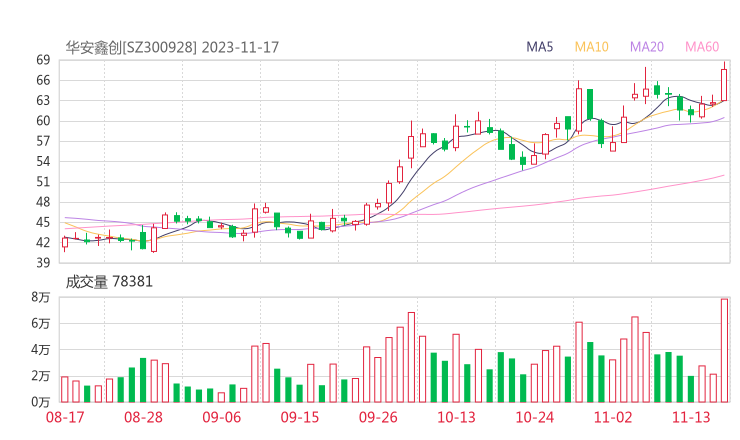Click the 09-26 date axis label
The height and width of the screenshot is (440, 740).
click(x=378, y=417)
